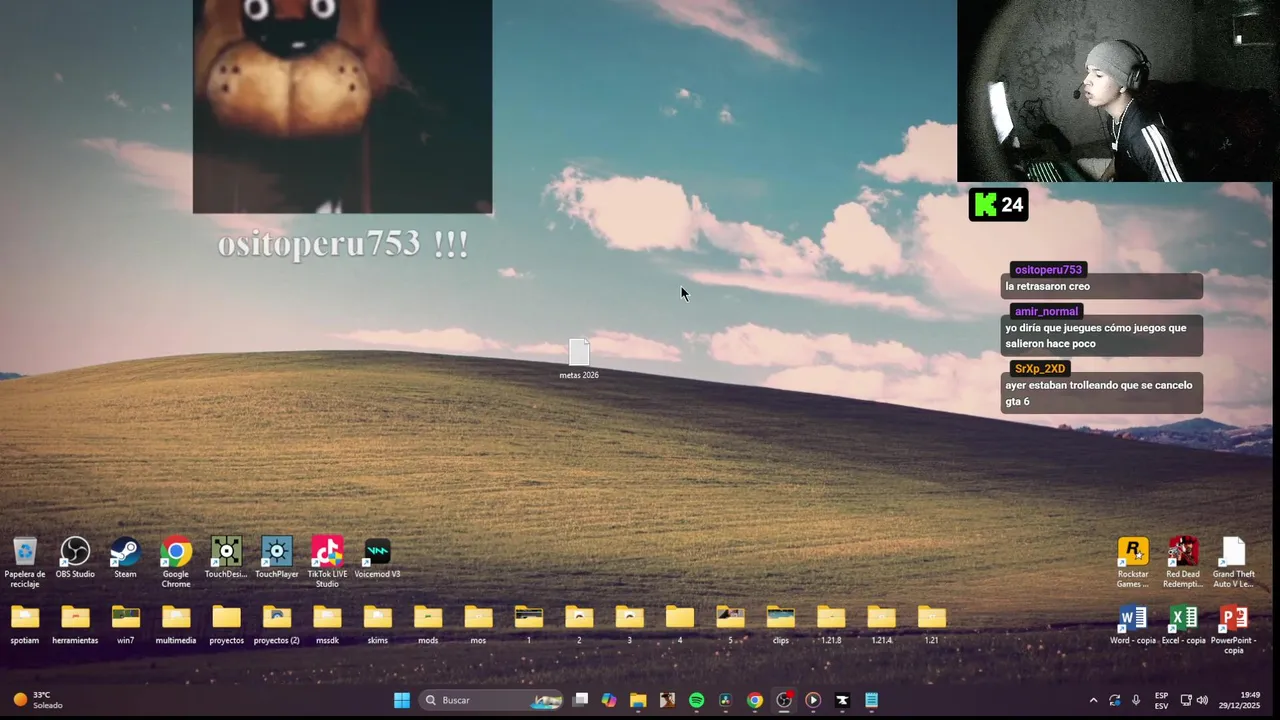Select the proyectos (2) folder

tap(277, 625)
